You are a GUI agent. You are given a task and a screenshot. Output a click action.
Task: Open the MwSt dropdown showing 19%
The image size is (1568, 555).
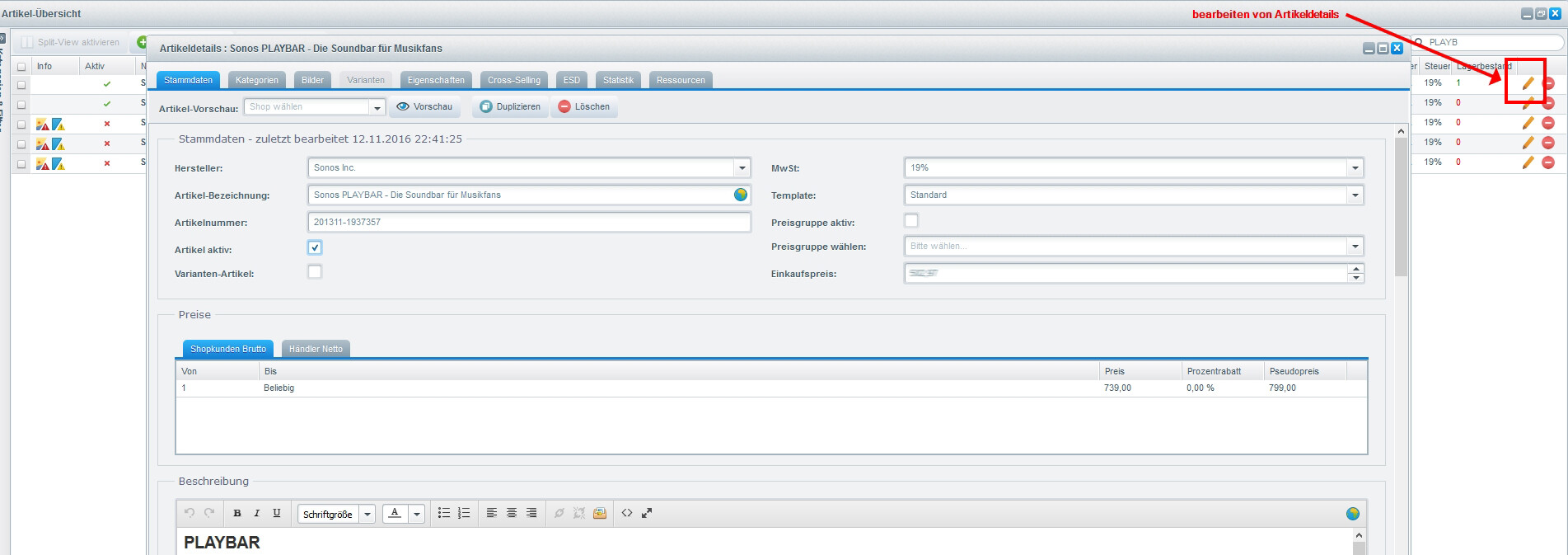point(1355,167)
